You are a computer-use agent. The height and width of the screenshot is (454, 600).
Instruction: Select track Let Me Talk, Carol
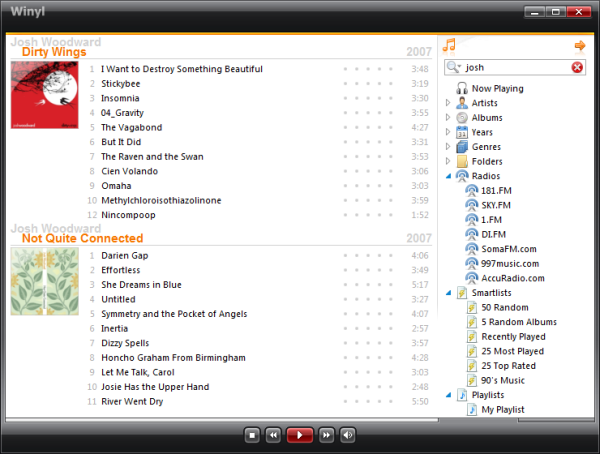point(138,372)
